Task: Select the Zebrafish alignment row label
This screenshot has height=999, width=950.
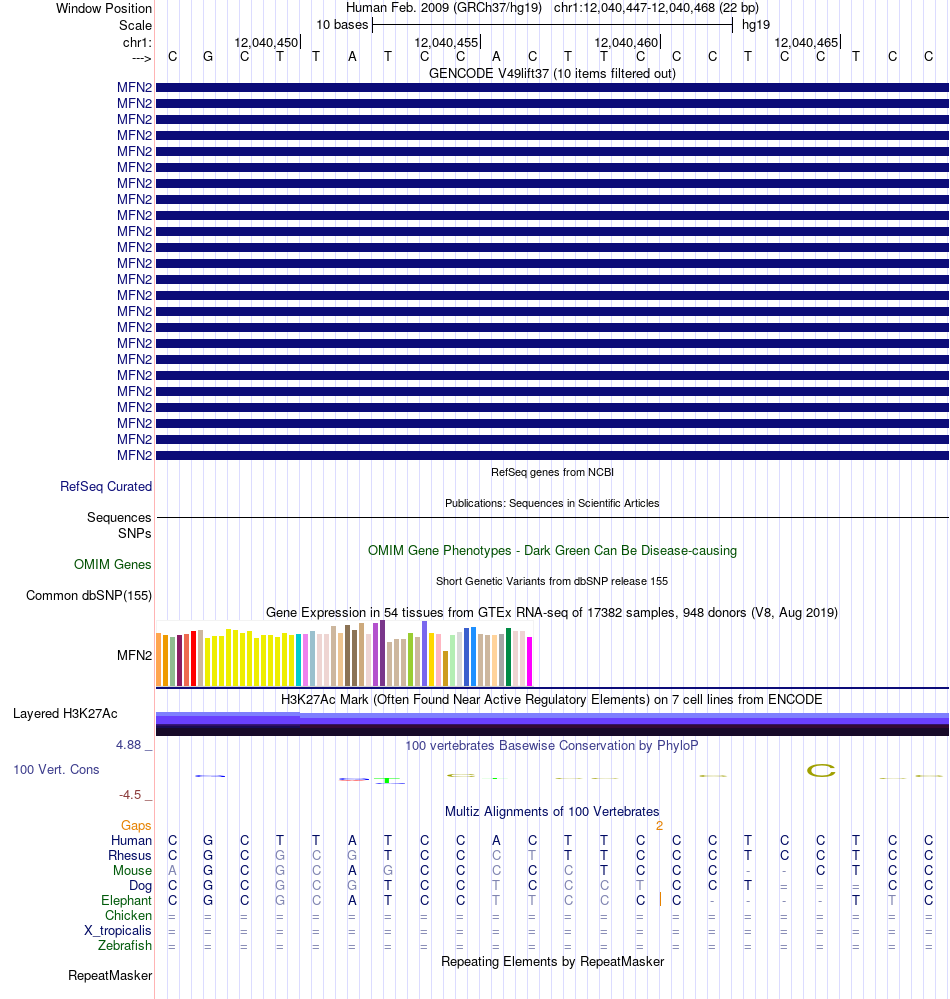Action: pos(125,945)
